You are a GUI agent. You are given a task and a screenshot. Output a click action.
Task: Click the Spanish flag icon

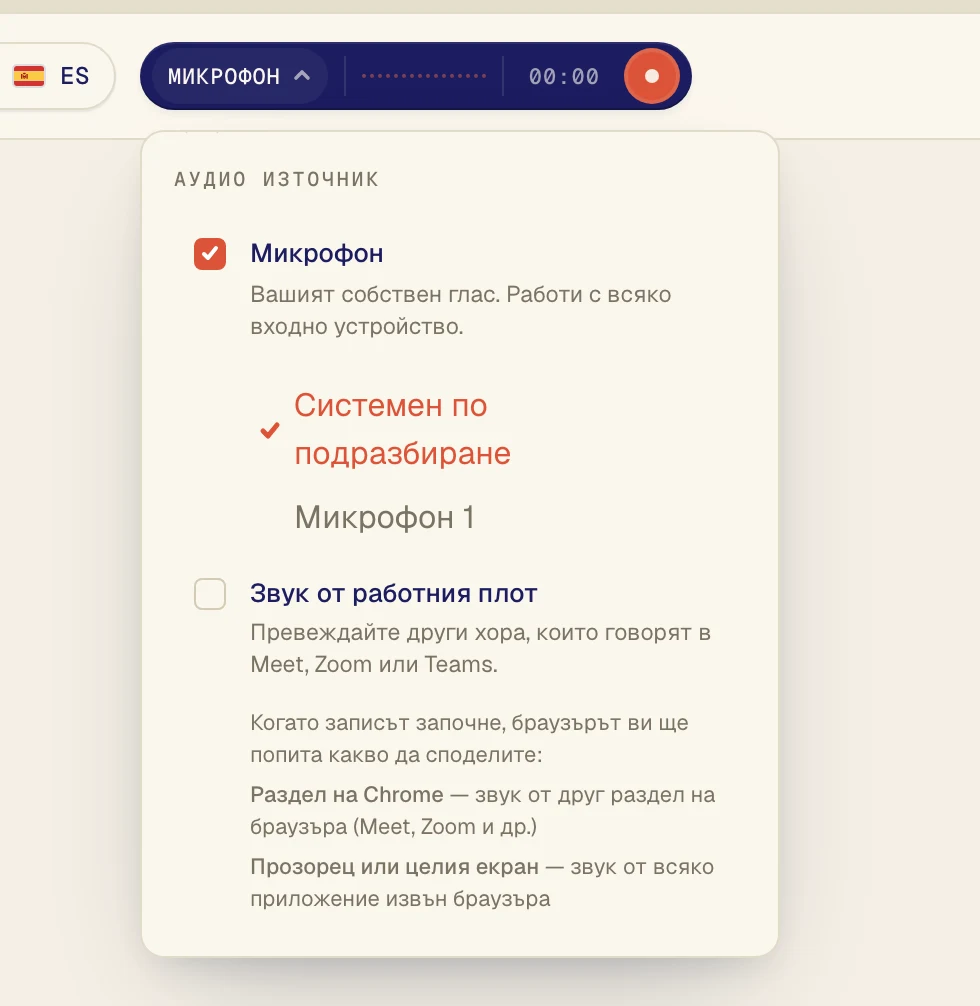tap(29, 76)
